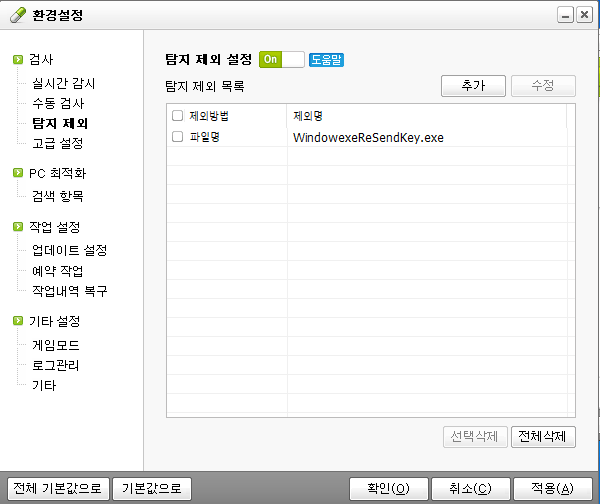Confirm with the 확인(O) button
Image resolution: width=600 pixels, height=504 pixels.
coord(389,488)
